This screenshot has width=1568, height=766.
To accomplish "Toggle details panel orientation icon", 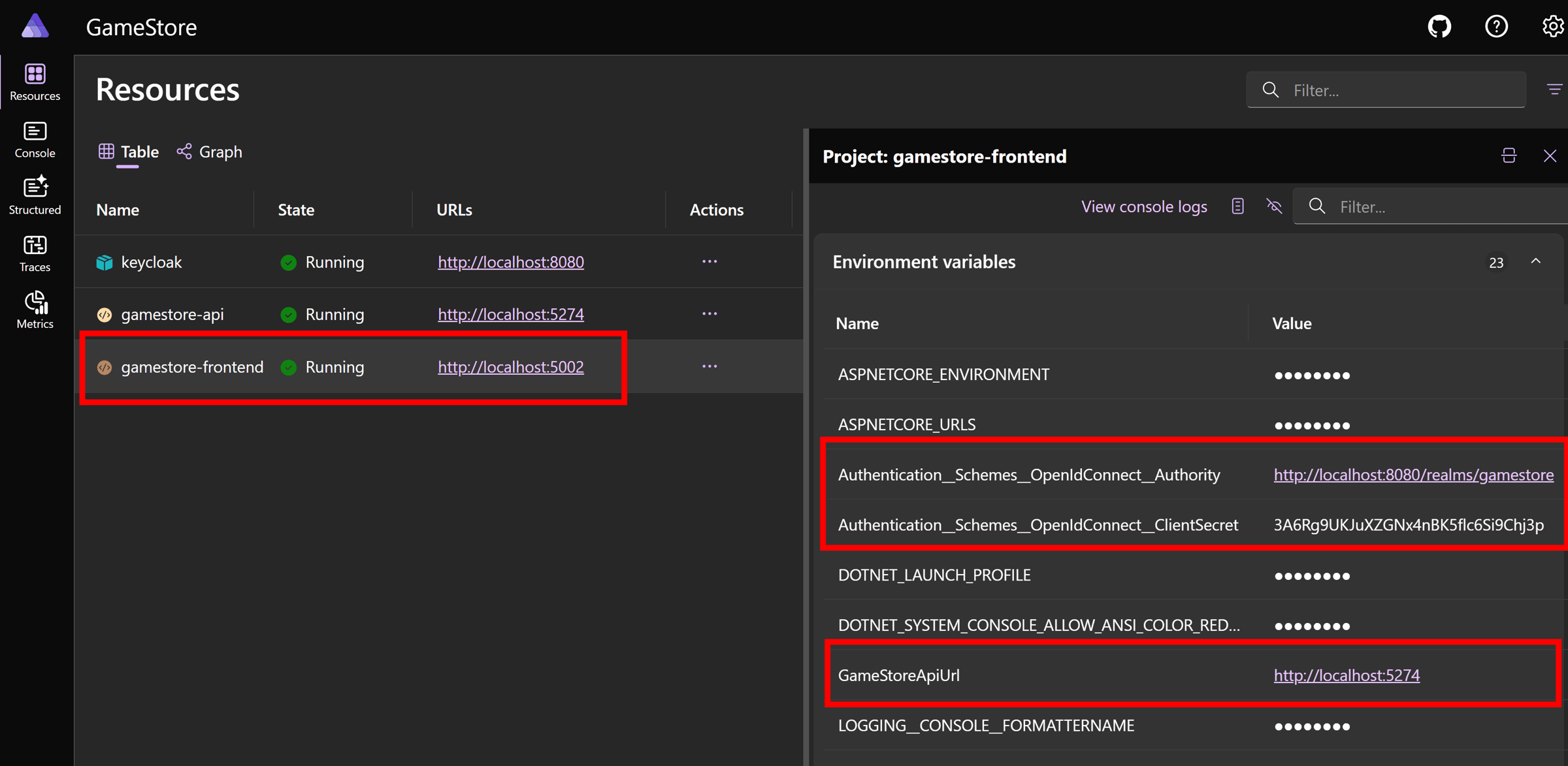I will tap(1509, 156).
